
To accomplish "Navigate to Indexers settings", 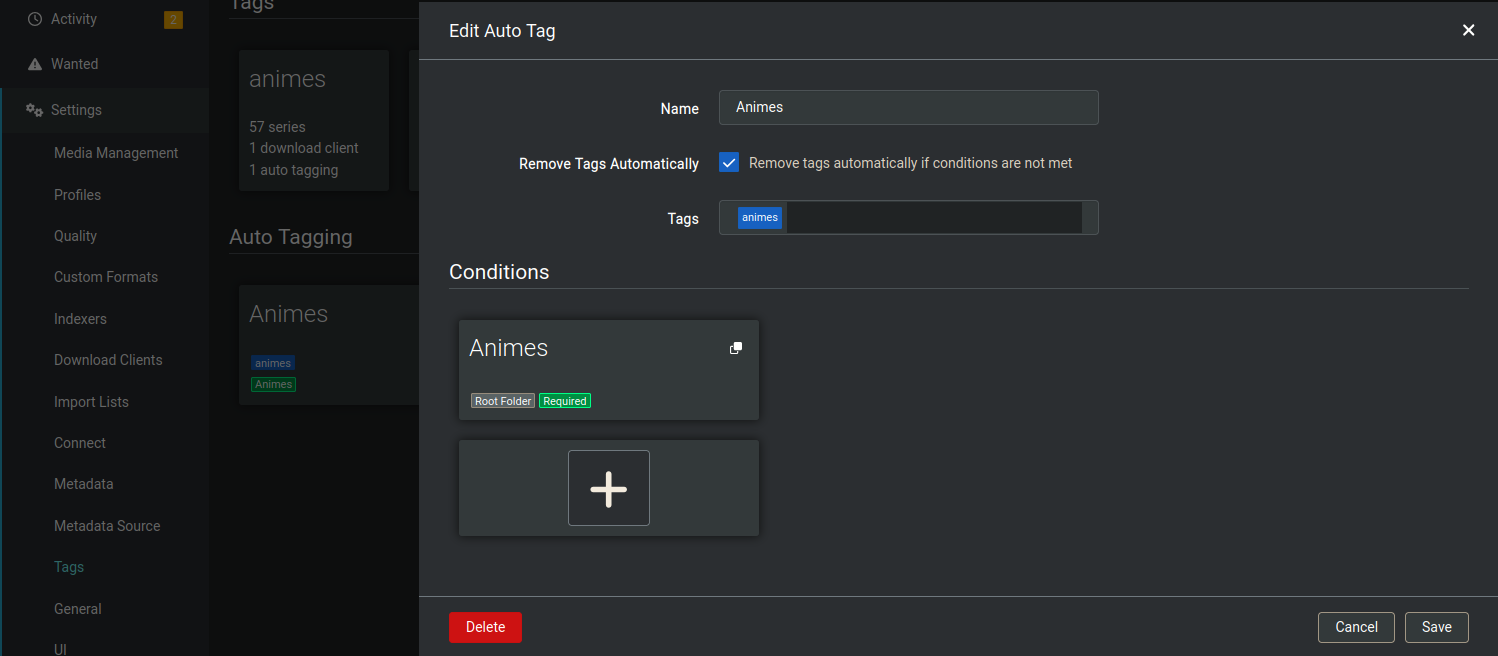I will tap(80, 319).
